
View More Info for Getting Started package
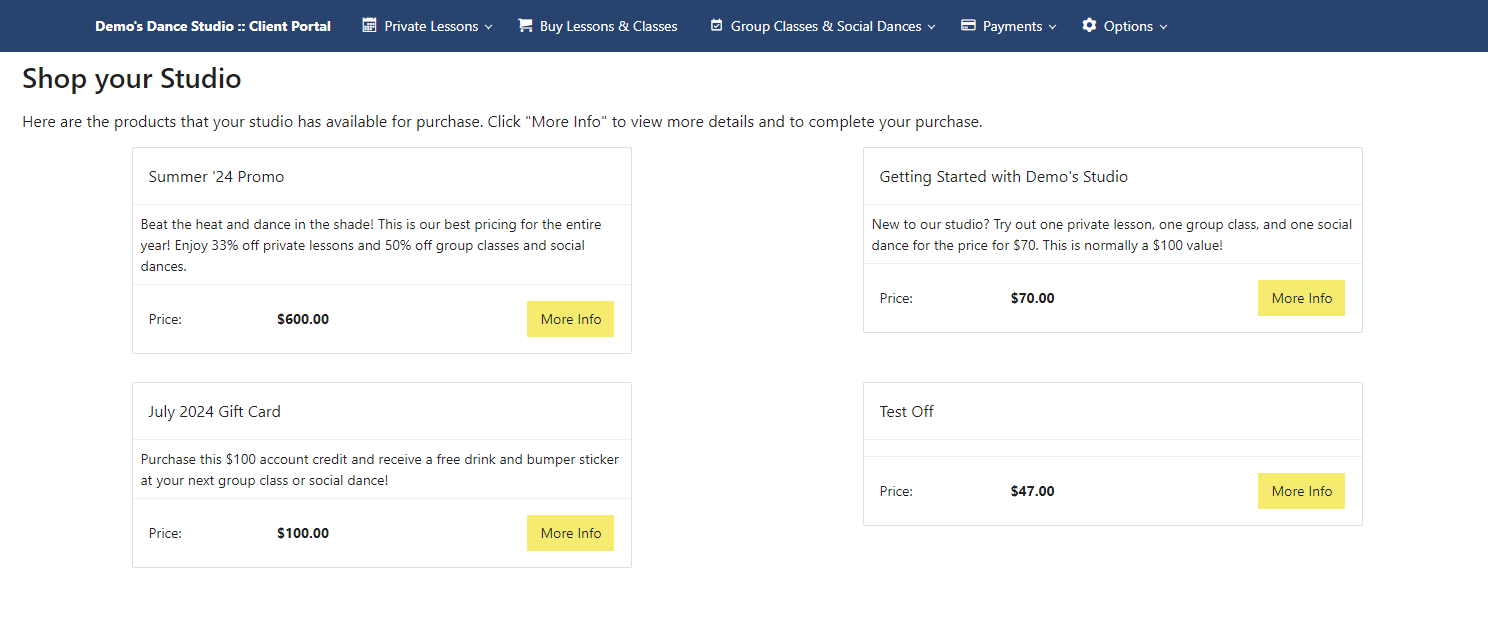tap(1302, 298)
